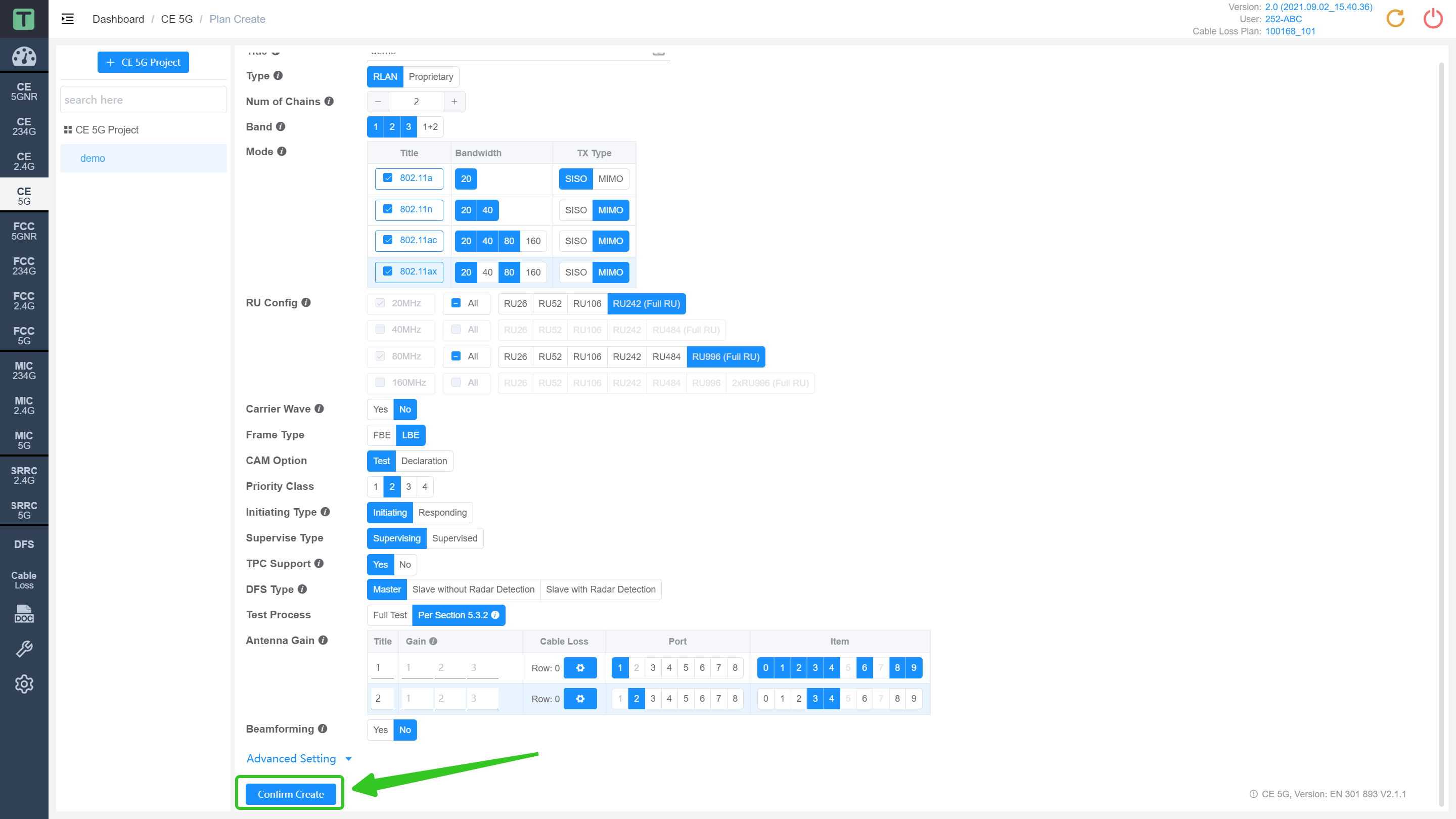Open the Cable Loss plan link

[1289, 31]
